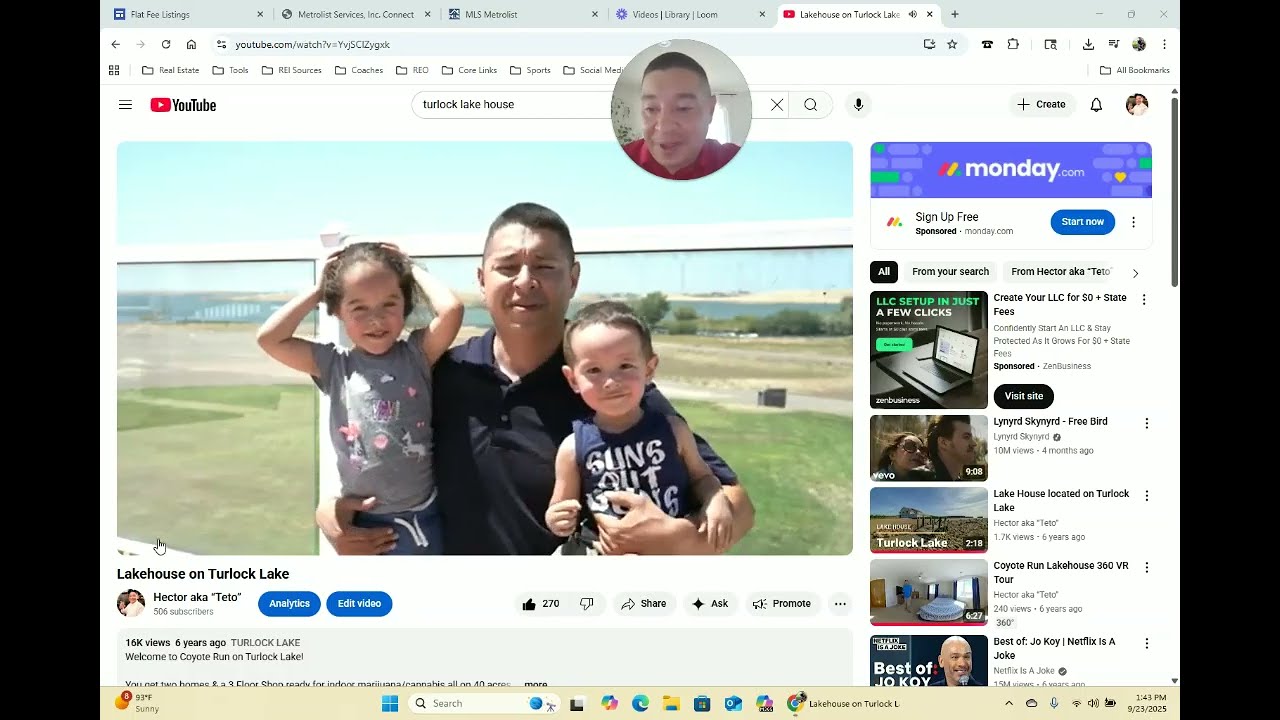Click the Edit video button
This screenshot has width=1280, height=720.
359,604
